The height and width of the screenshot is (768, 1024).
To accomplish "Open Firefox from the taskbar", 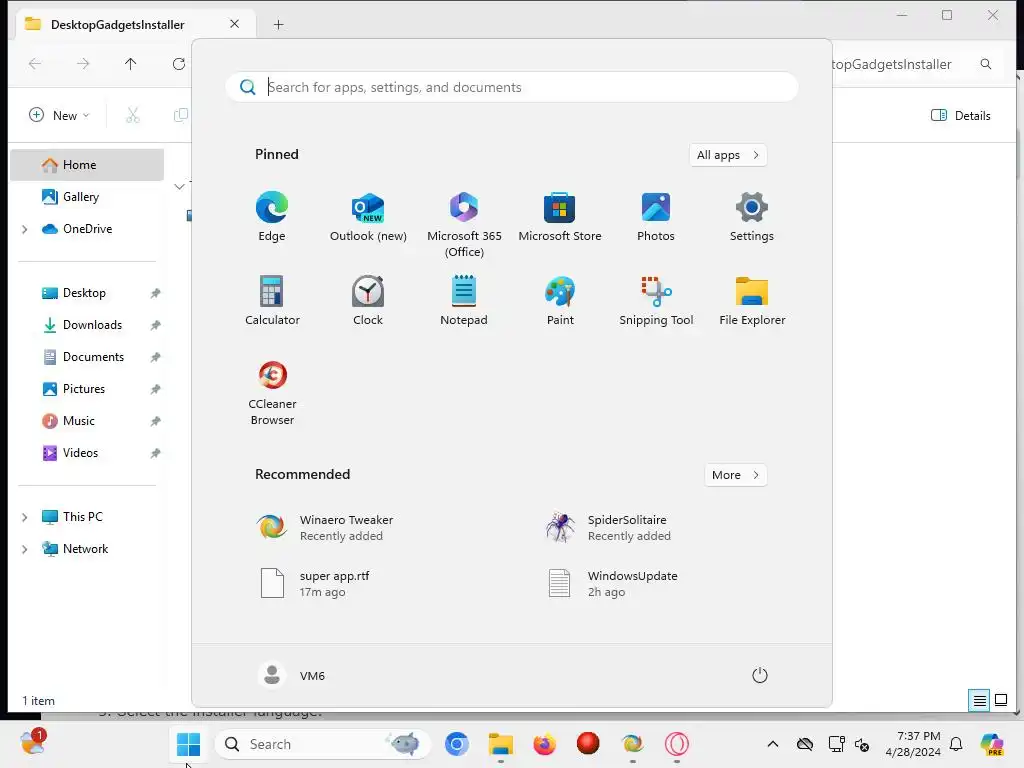I will point(545,744).
